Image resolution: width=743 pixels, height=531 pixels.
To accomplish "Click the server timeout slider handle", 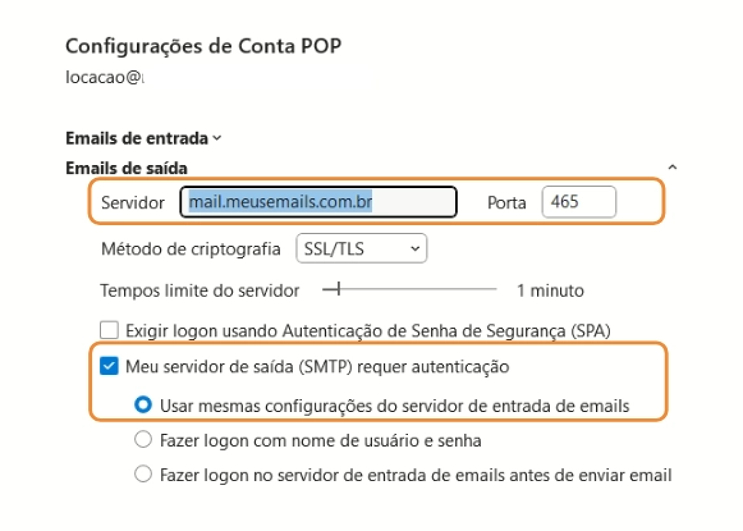I will point(338,291).
